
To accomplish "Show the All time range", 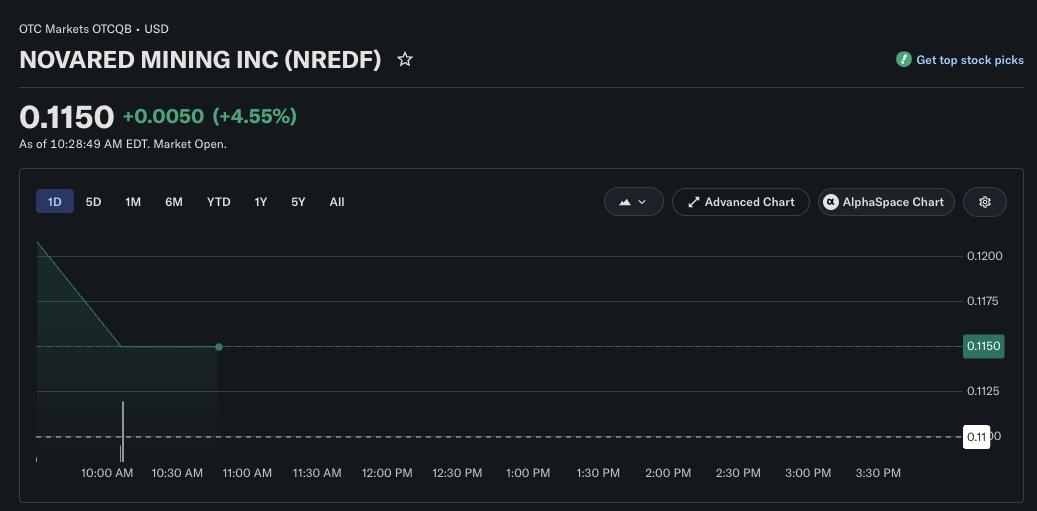I will pyautogui.click(x=337, y=202).
